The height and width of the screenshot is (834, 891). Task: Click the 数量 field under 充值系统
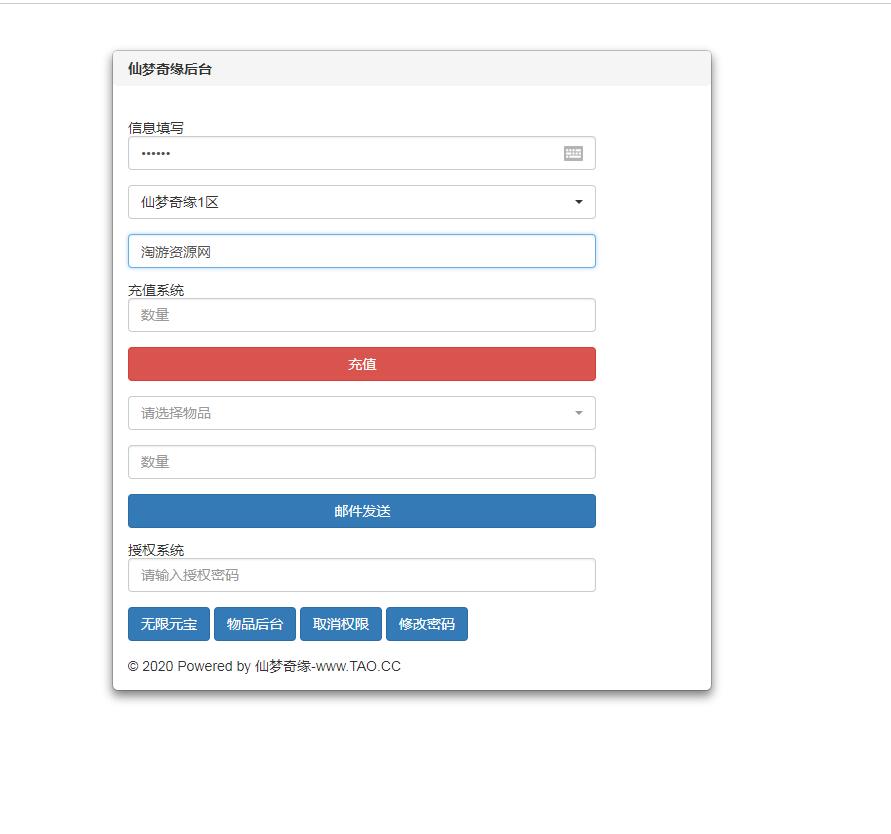coord(361,315)
